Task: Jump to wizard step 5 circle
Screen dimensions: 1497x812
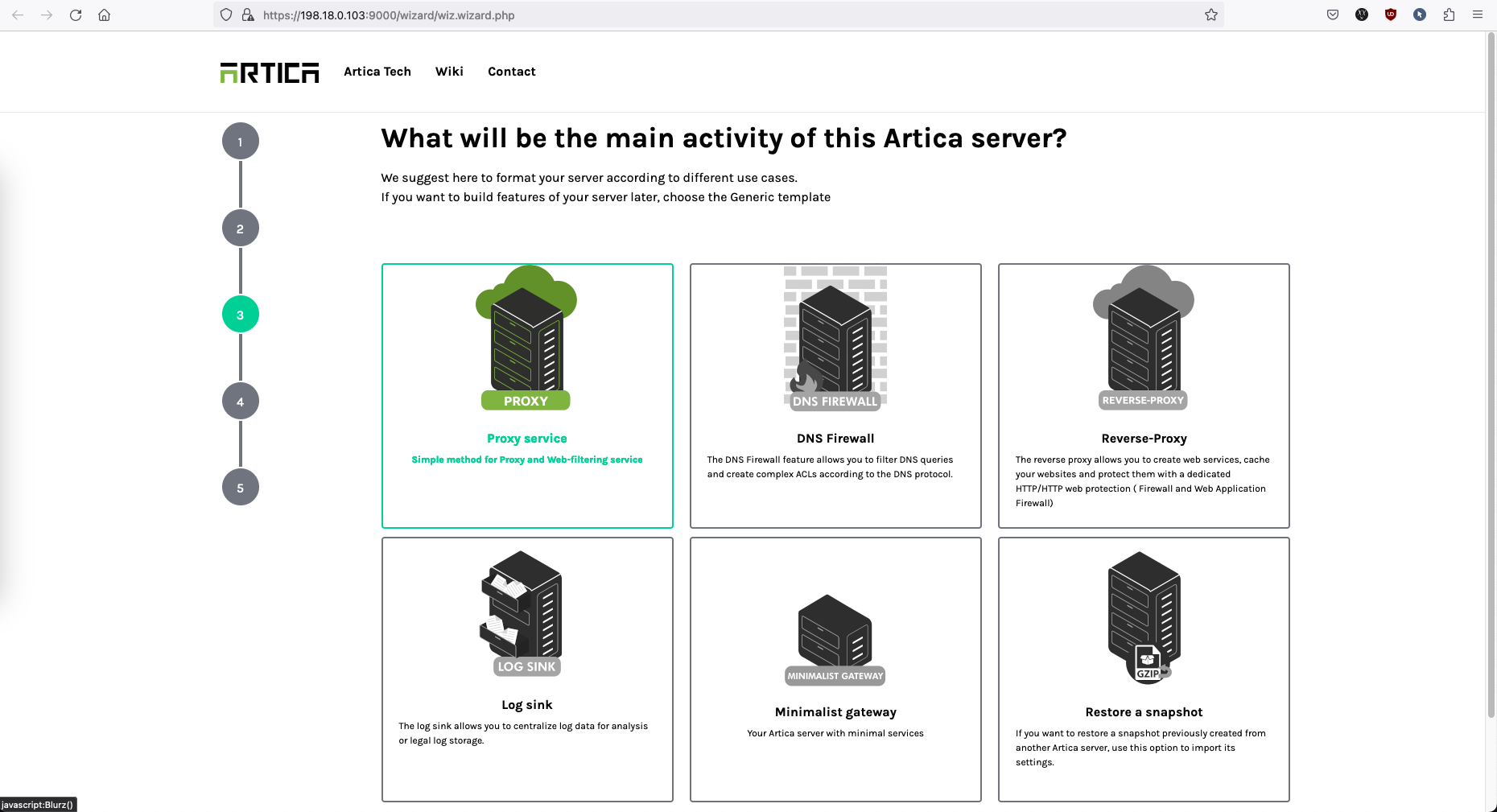Action: [x=240, y=488]
